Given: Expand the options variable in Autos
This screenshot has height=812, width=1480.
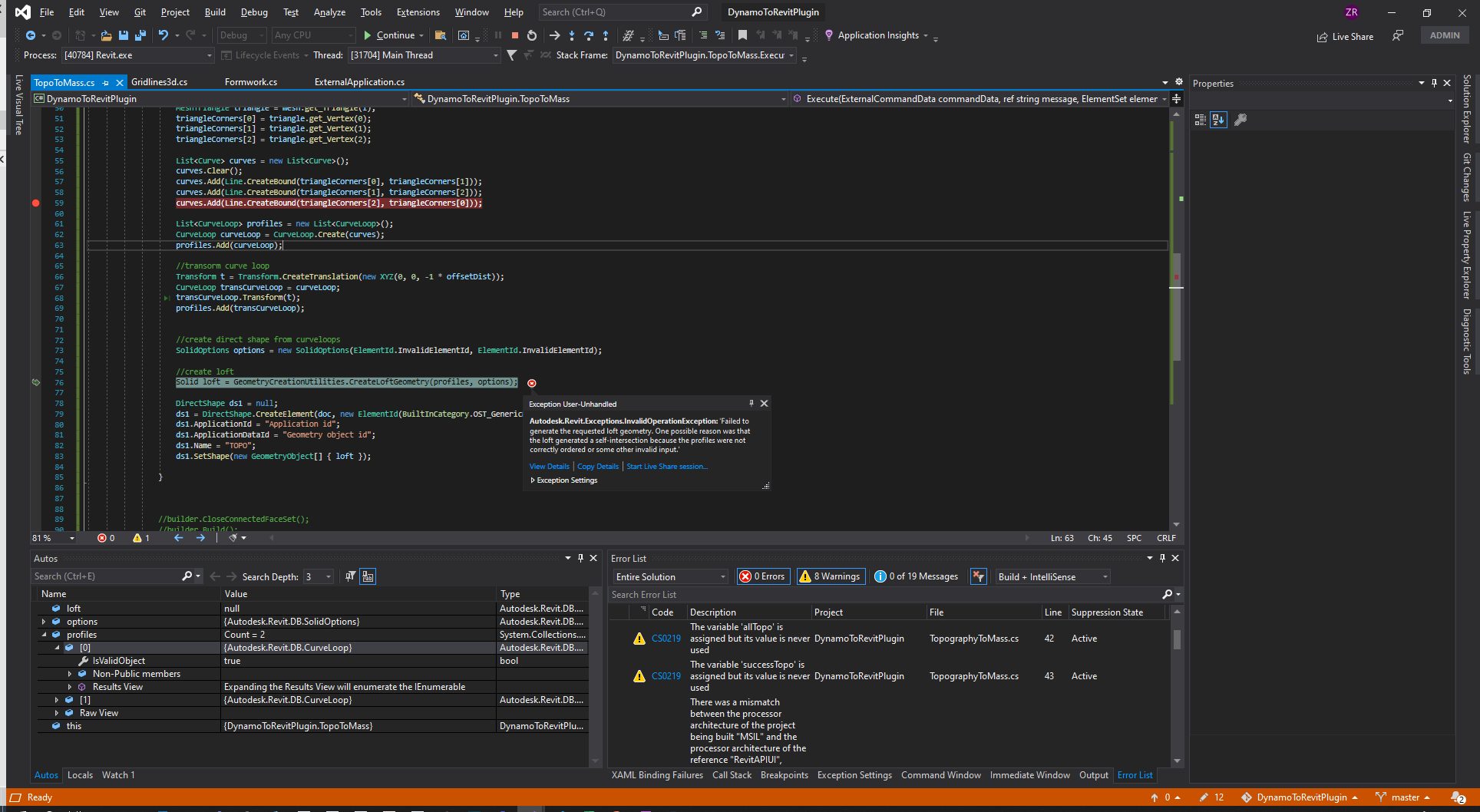Looking at the screenshot, I should click(x=44, y=622).
